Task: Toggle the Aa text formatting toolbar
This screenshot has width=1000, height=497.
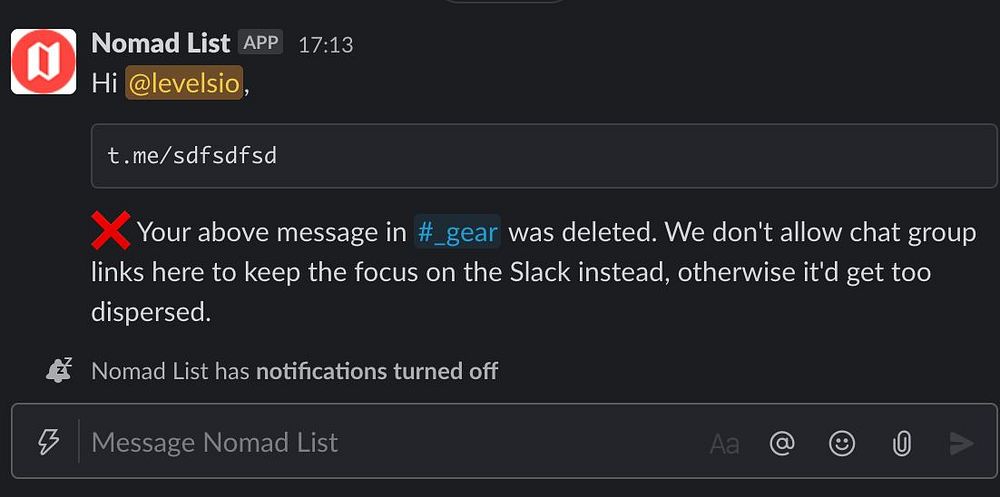Action: point(724,443)
